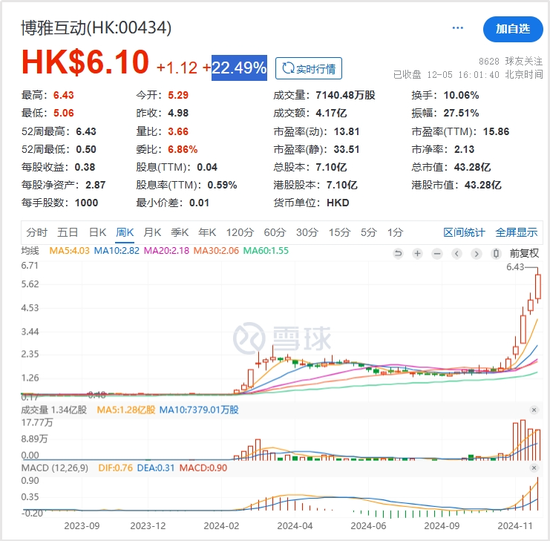Click the 货币单位 HKD value
The width and height of the screenshot is (550, 541).
338,203
